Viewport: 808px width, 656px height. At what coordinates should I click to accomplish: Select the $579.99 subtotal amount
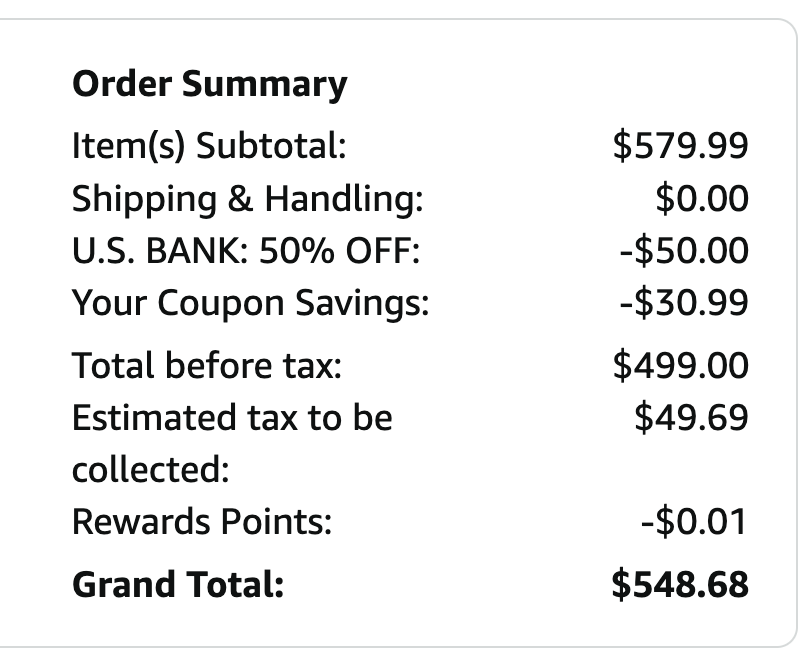click(x=680, y=147)
